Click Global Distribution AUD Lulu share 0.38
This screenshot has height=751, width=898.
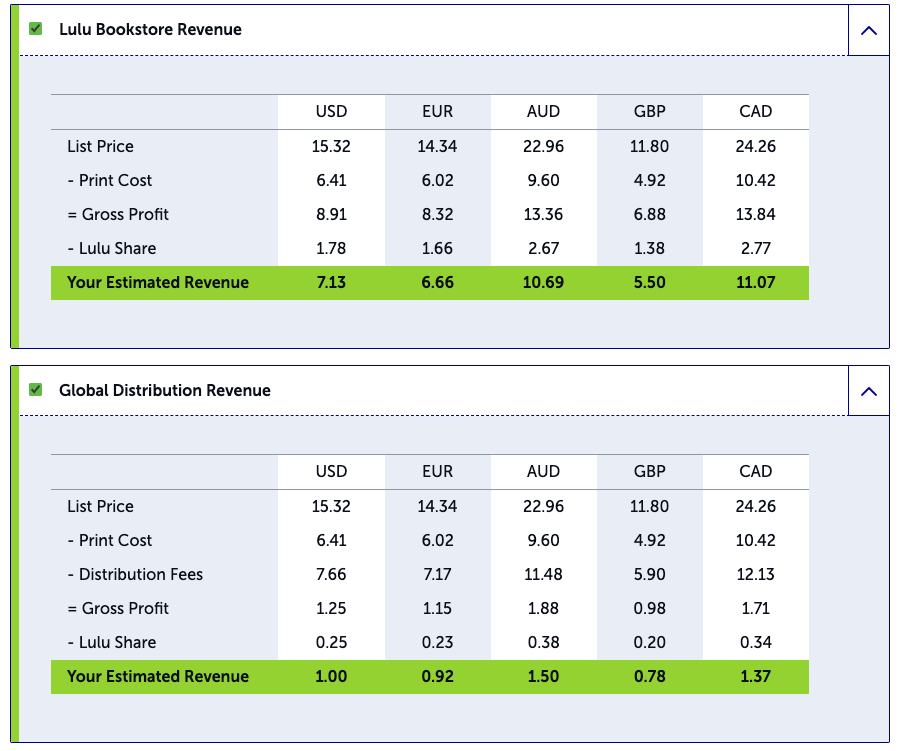coord(543,642)
